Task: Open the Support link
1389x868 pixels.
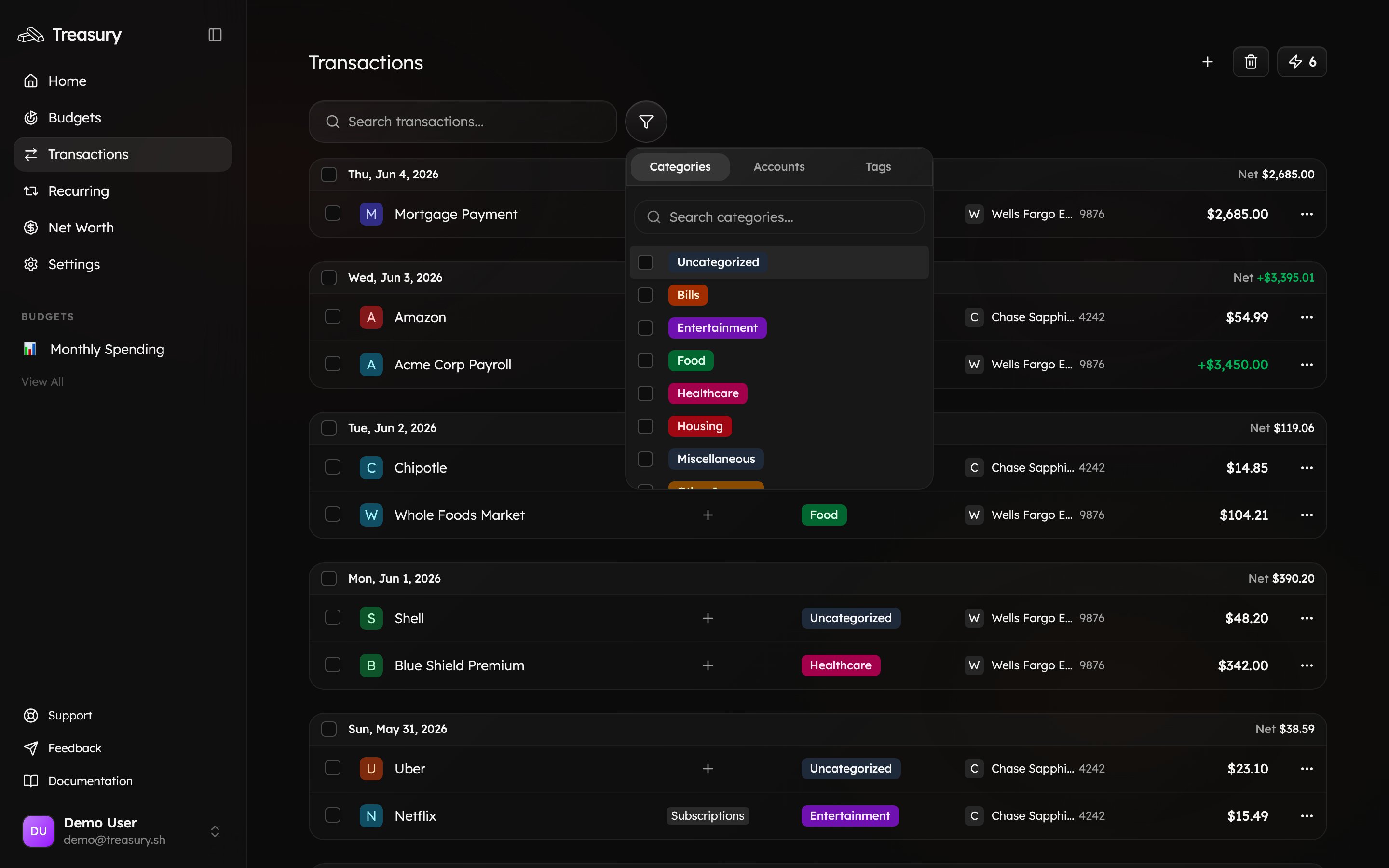Action: pyautogui.click(x=70, y=715)
